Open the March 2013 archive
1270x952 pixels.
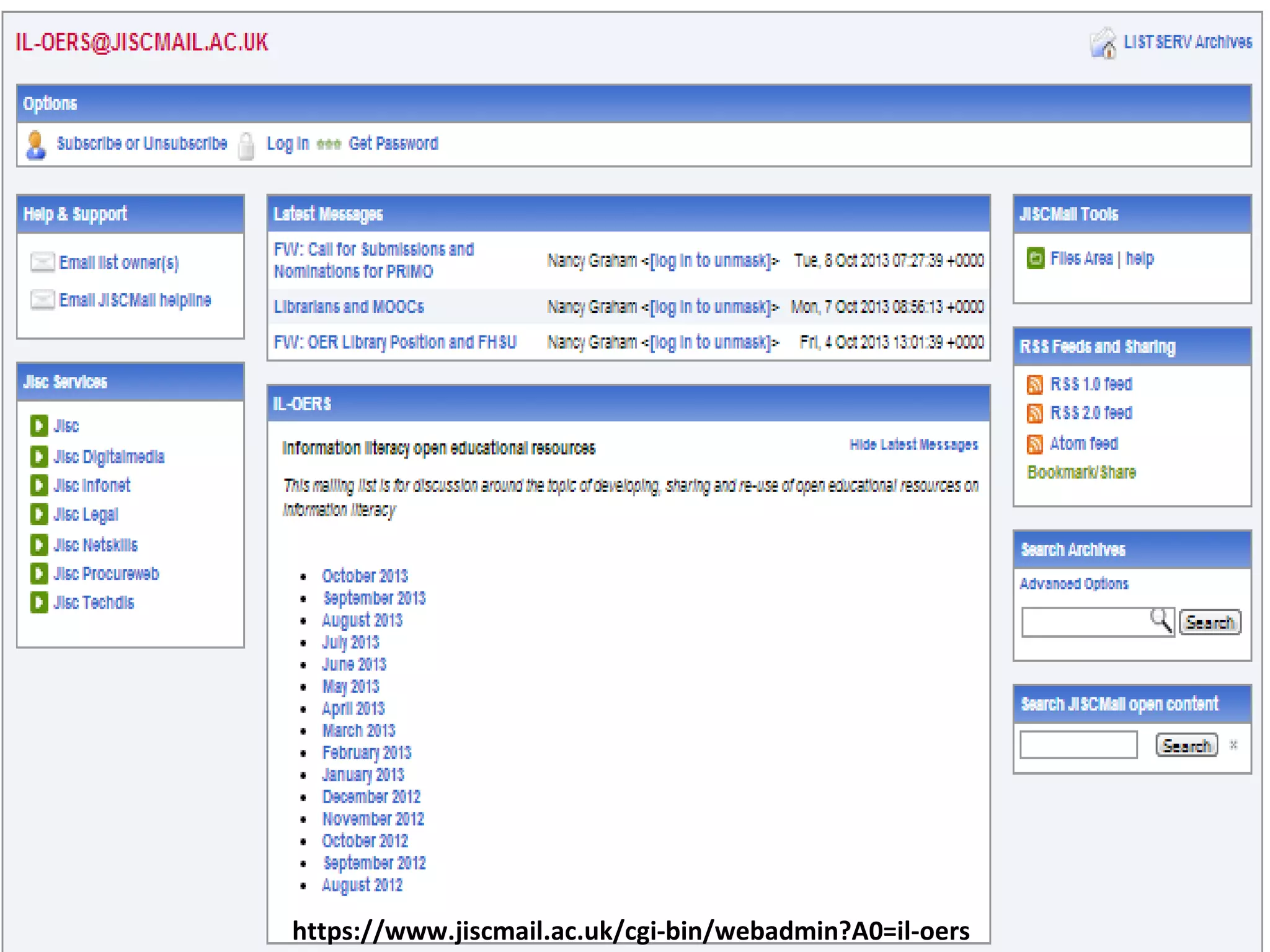coord(358,731)
